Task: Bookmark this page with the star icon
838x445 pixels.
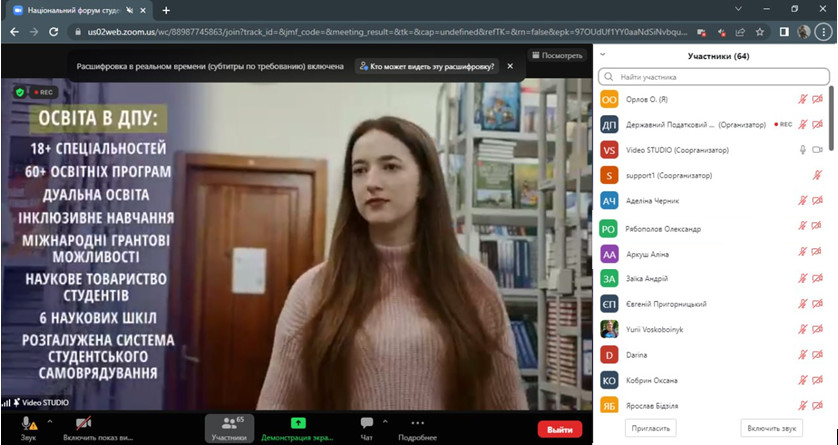Action: click(x=761, y=31)
